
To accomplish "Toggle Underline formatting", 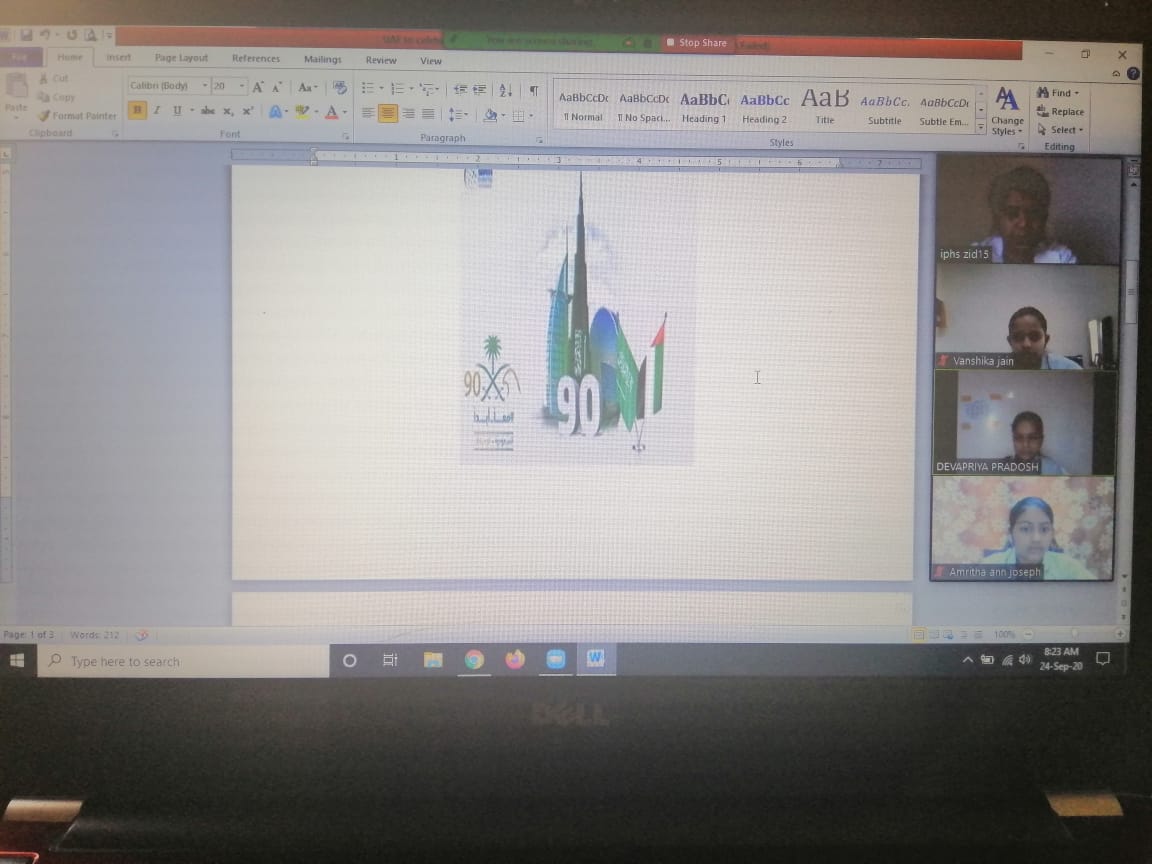I will coord(176,110).
